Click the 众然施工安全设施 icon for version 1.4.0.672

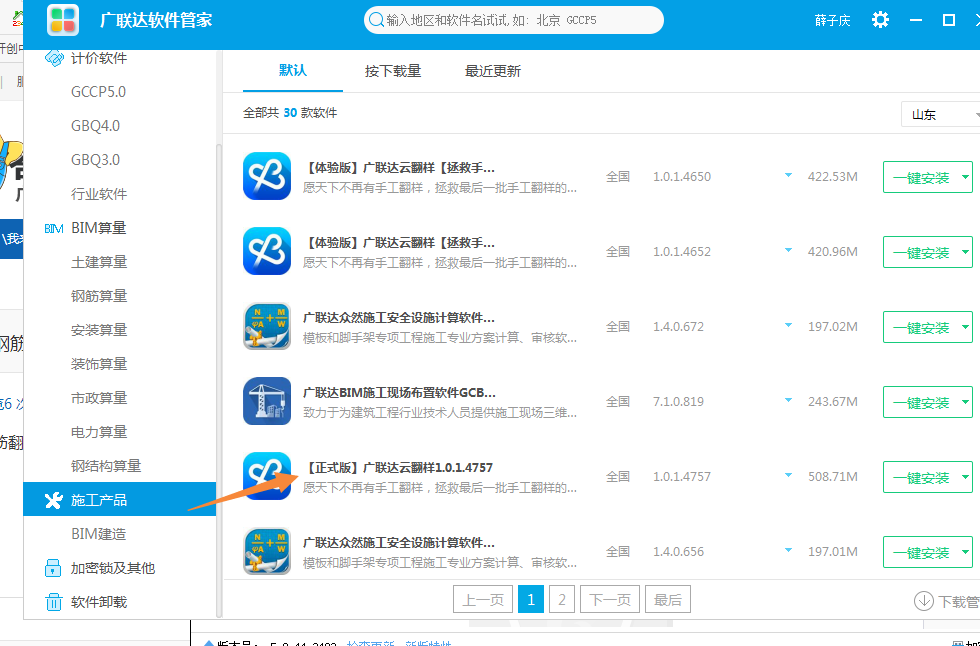pyautogui.click(x=267, y=326)
